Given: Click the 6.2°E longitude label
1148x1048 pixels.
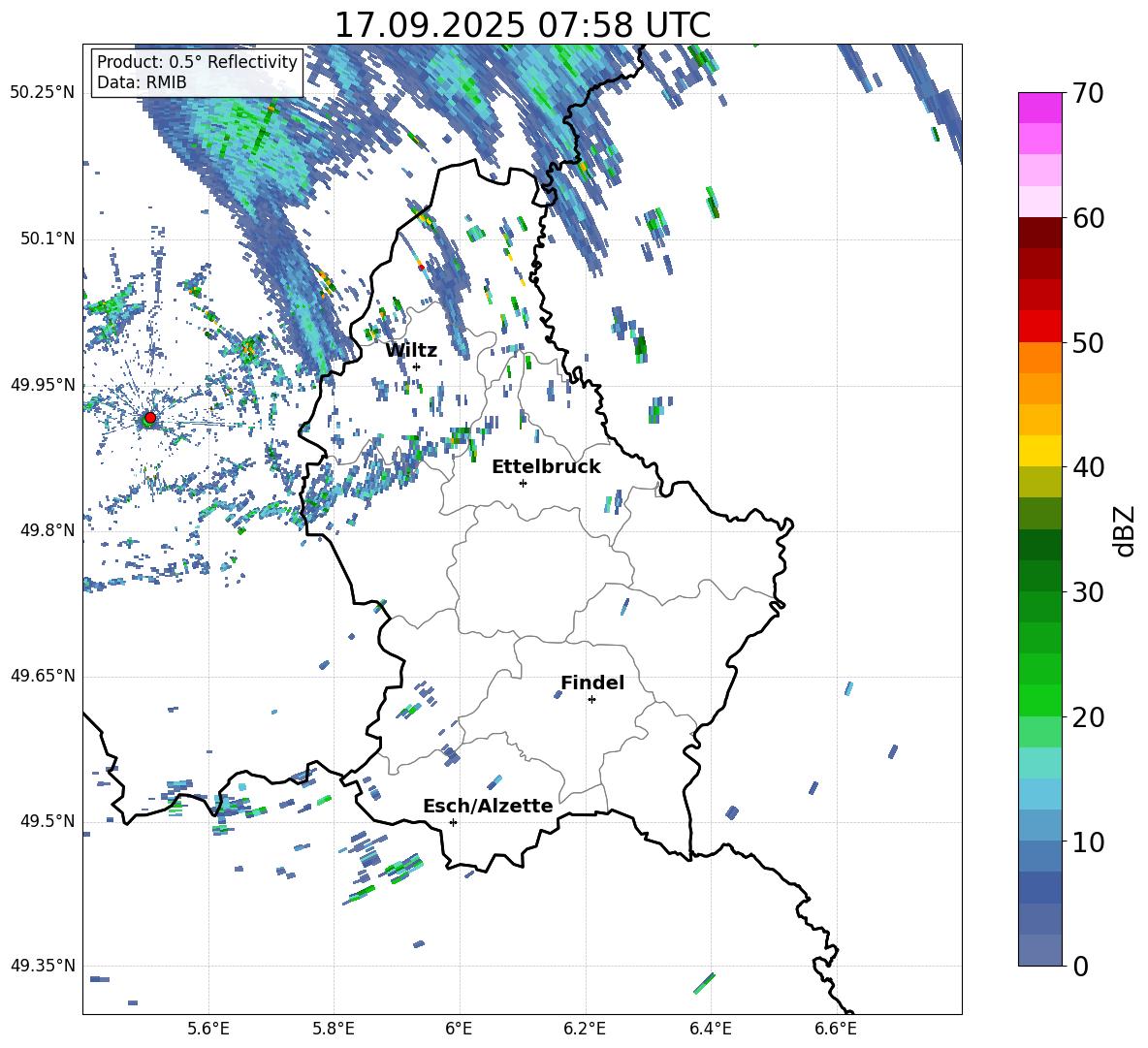Looking at the screenshot, I should tap(585, 1029).
